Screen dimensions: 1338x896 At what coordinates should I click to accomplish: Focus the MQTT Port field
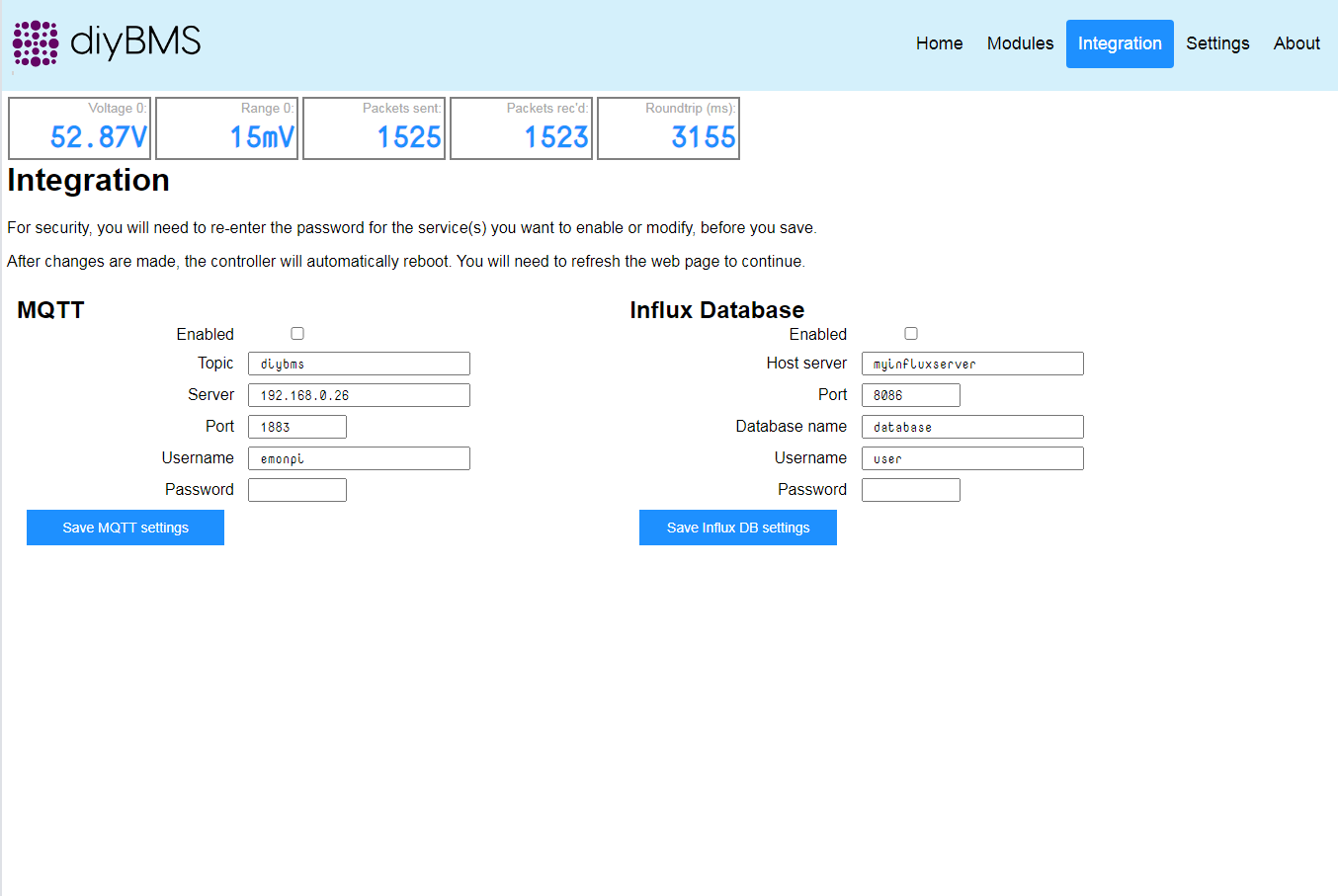tap(297, 427)
